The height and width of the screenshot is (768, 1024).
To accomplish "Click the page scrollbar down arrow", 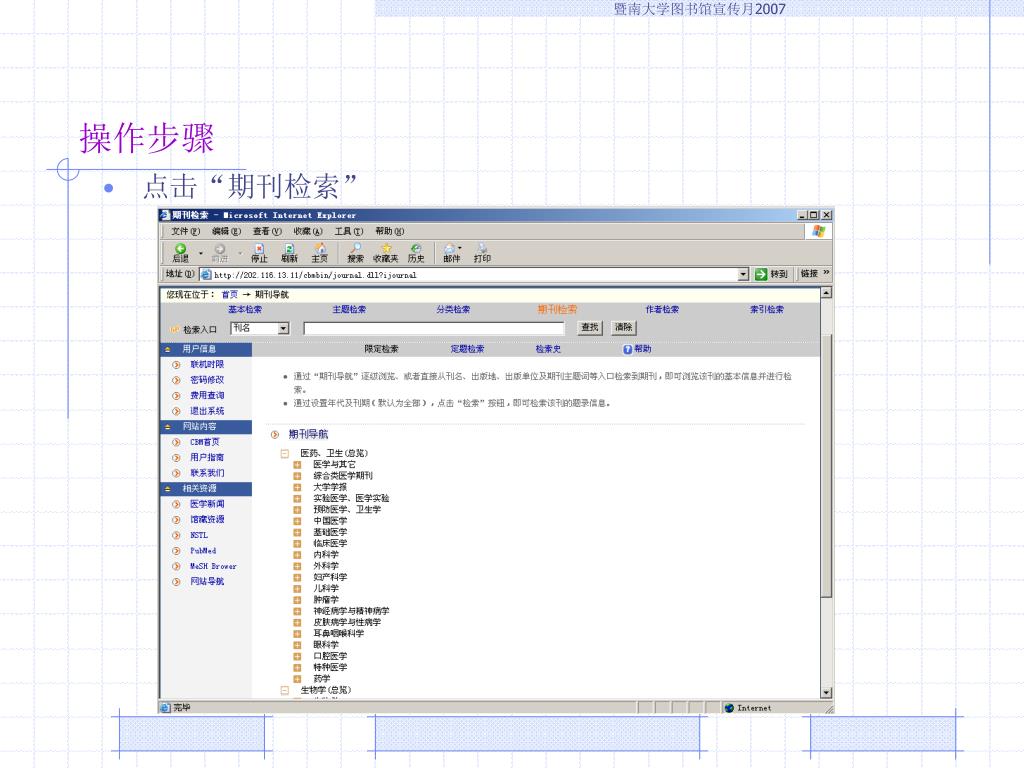I will pos(826,693).
